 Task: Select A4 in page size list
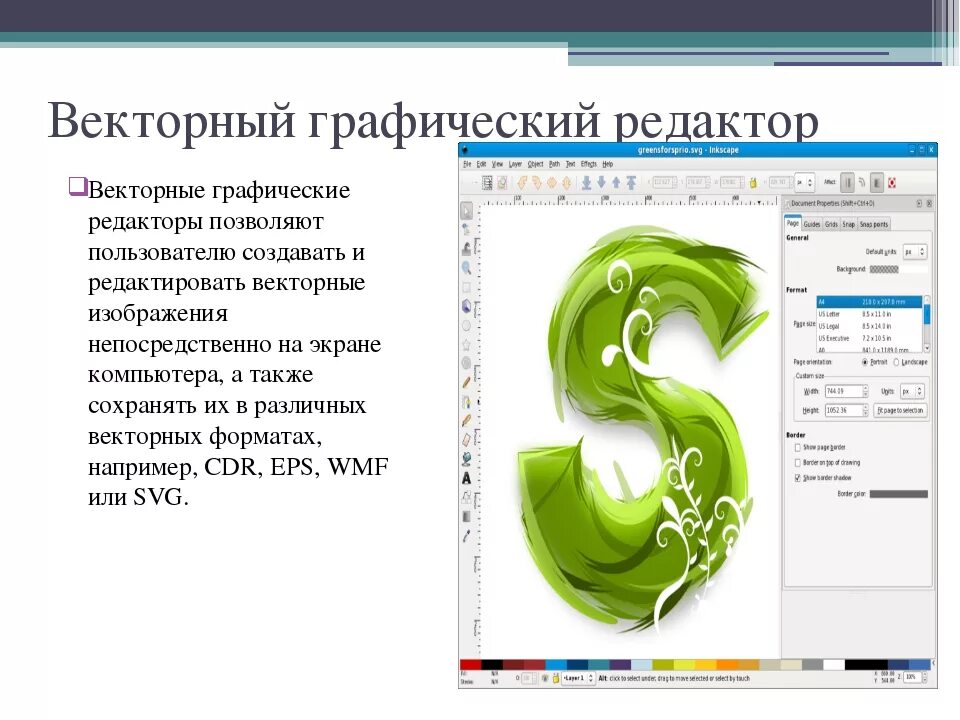869,302
